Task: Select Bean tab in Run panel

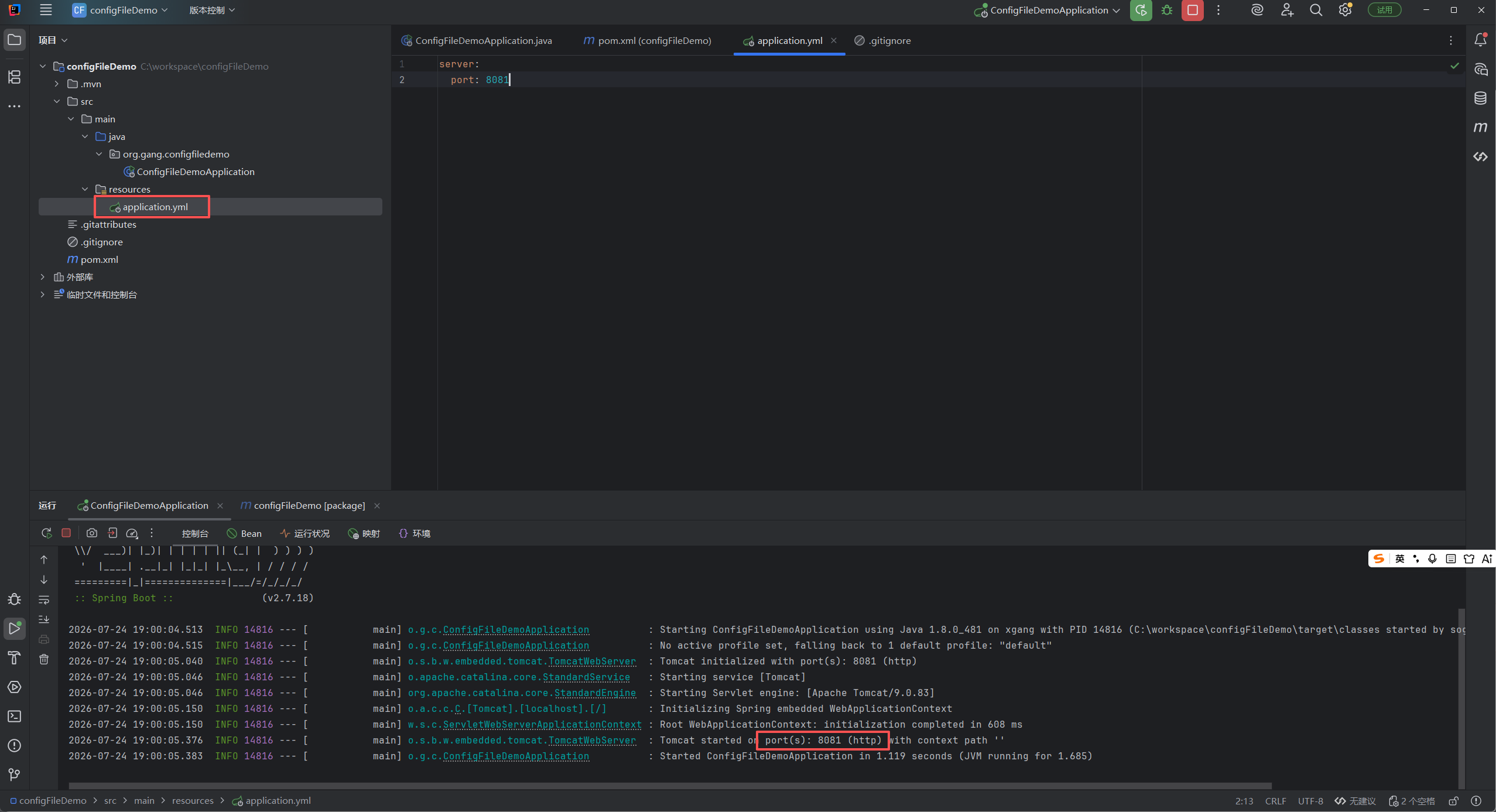Action: coord(244,533)
